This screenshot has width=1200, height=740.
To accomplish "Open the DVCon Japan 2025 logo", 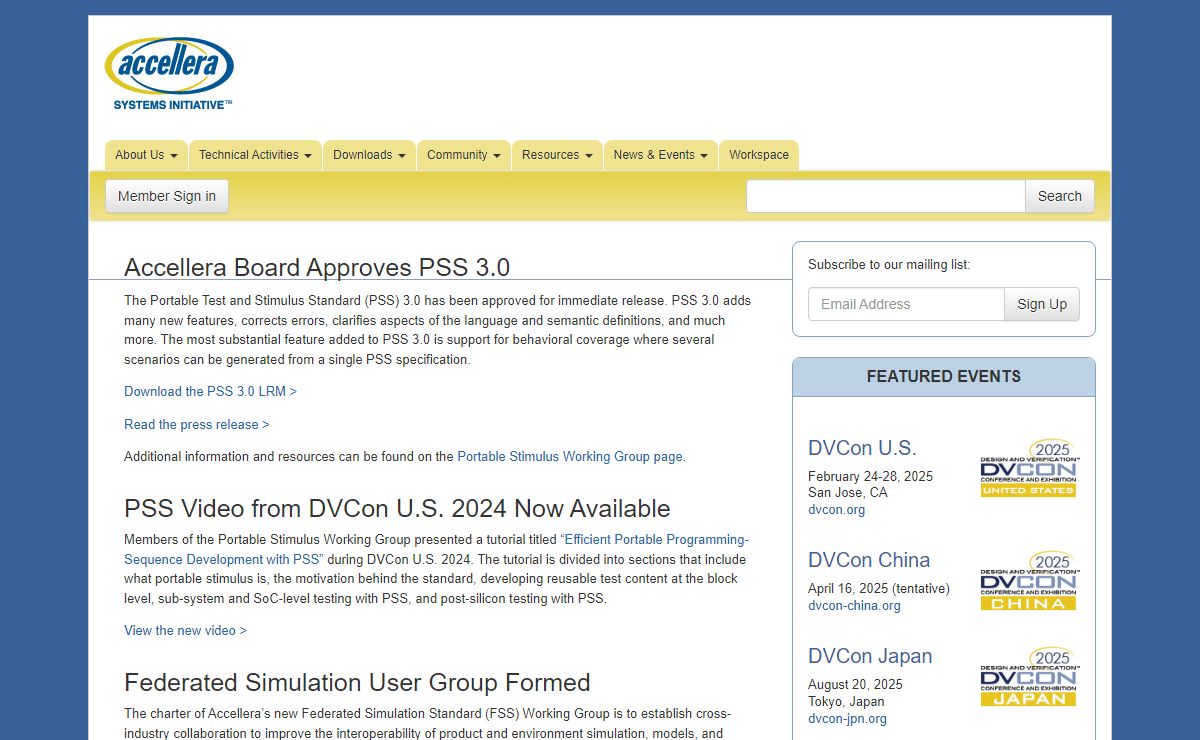I will (1028, 676).
